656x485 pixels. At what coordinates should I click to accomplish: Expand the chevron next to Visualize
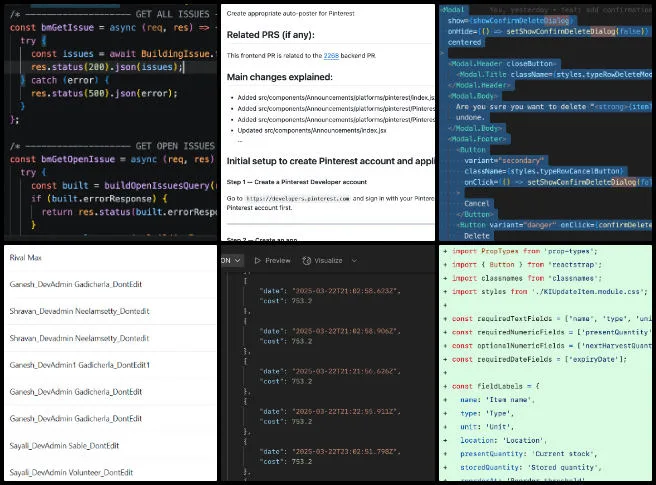click(354, 260)
